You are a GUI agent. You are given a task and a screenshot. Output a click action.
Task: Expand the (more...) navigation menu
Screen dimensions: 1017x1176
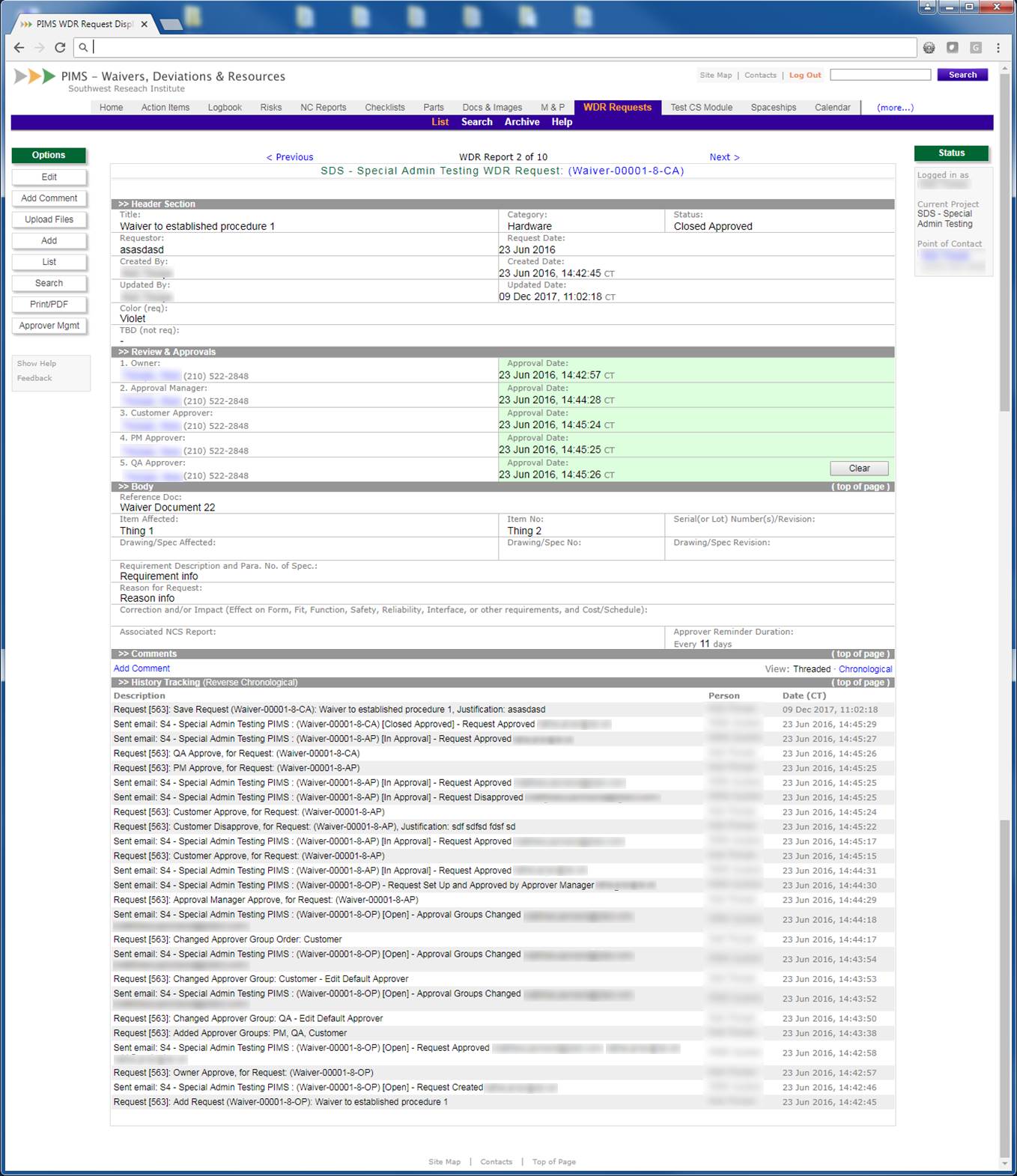tap(895, 108)
